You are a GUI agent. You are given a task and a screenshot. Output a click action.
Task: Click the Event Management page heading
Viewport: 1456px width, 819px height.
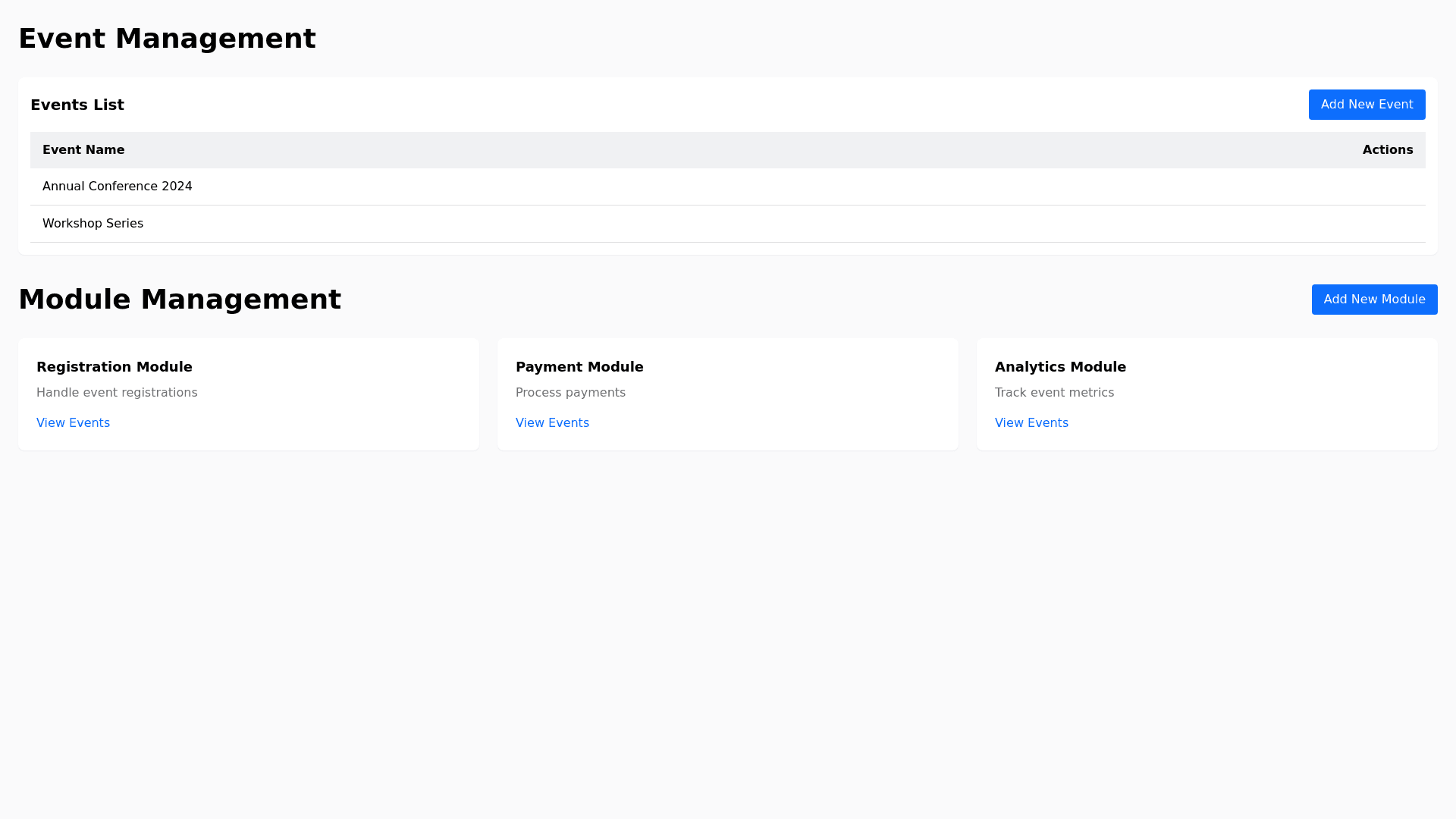click(x=167, y=39)
